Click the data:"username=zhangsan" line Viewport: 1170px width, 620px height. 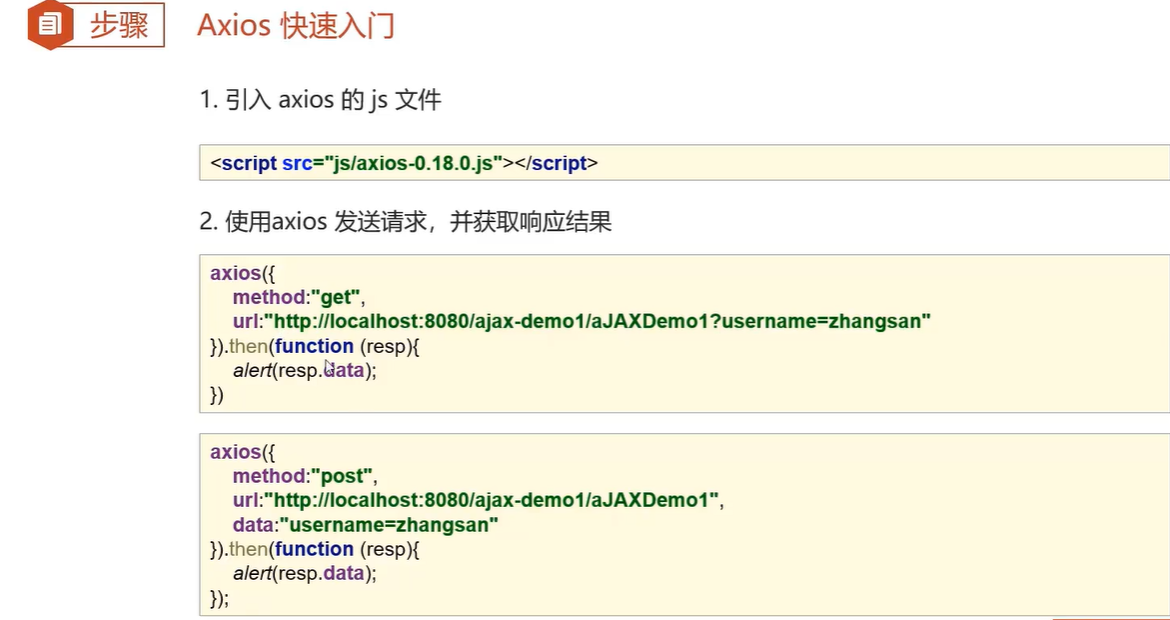pyautogui.click(x=365, y=525)
